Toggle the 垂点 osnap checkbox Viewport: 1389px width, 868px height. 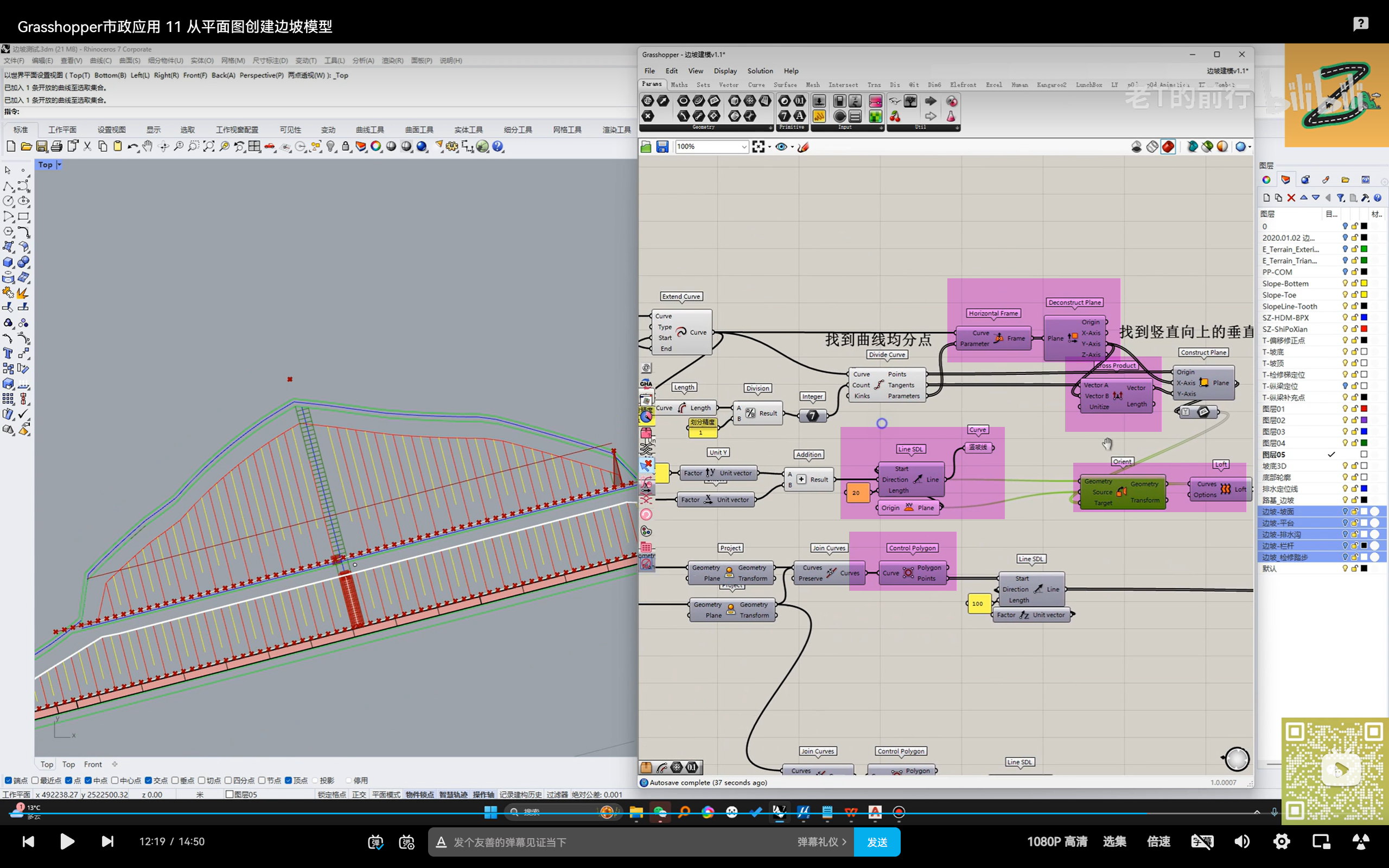click(x=175, y=780)
